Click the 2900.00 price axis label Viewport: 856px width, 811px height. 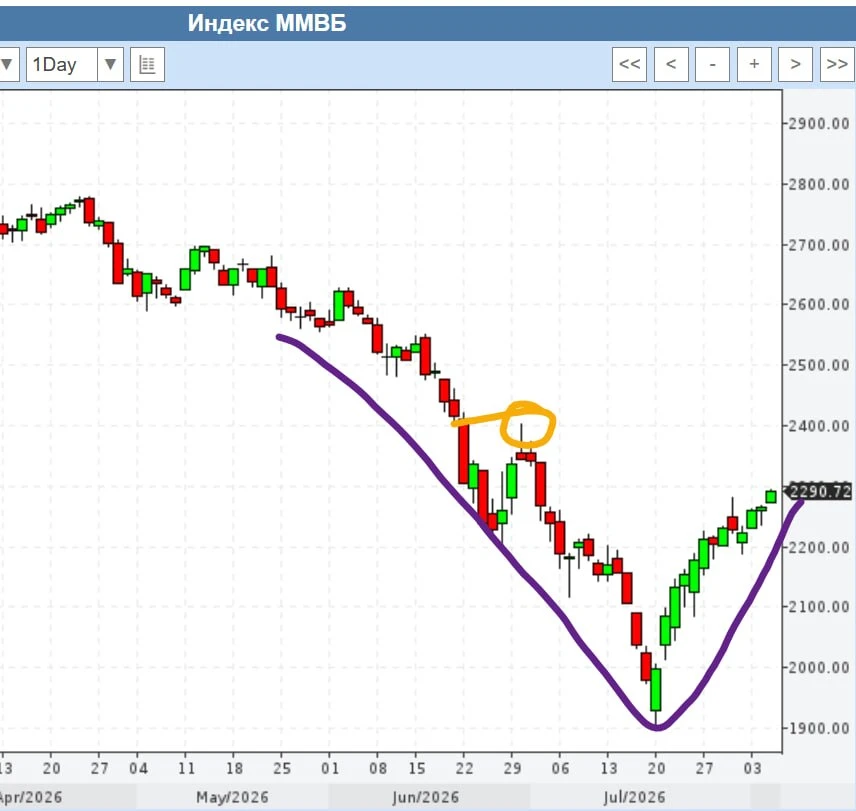coord(819,124)
